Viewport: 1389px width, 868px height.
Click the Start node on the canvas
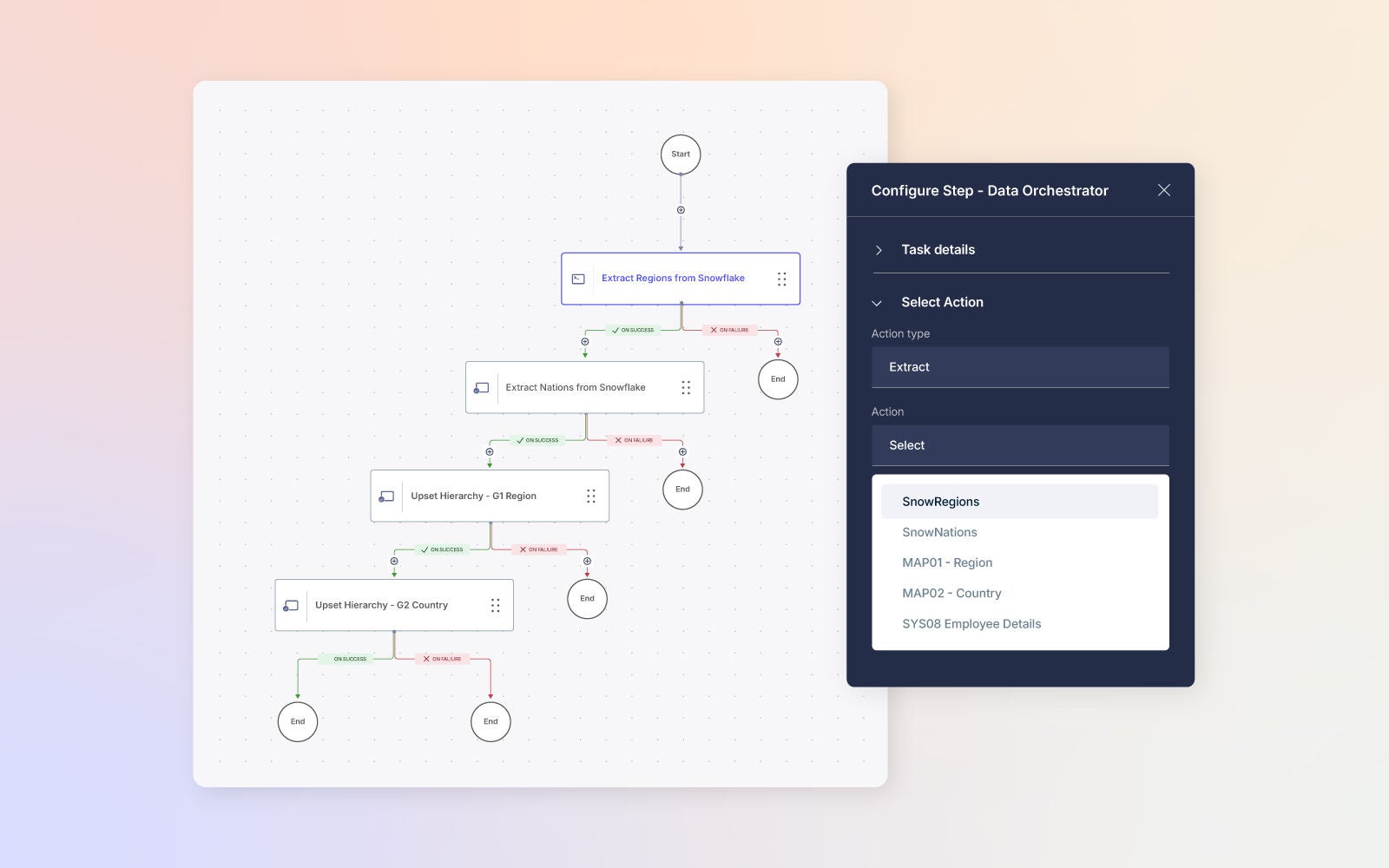point(681,154)
